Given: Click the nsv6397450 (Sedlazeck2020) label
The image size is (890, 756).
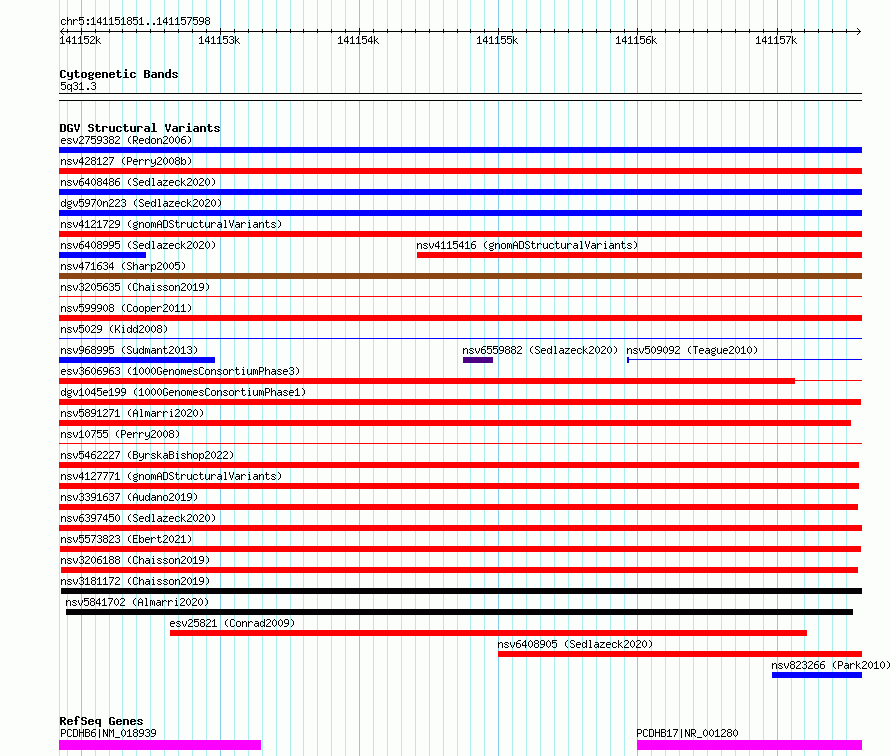Looking at the screenshot, I should (138, 518).
